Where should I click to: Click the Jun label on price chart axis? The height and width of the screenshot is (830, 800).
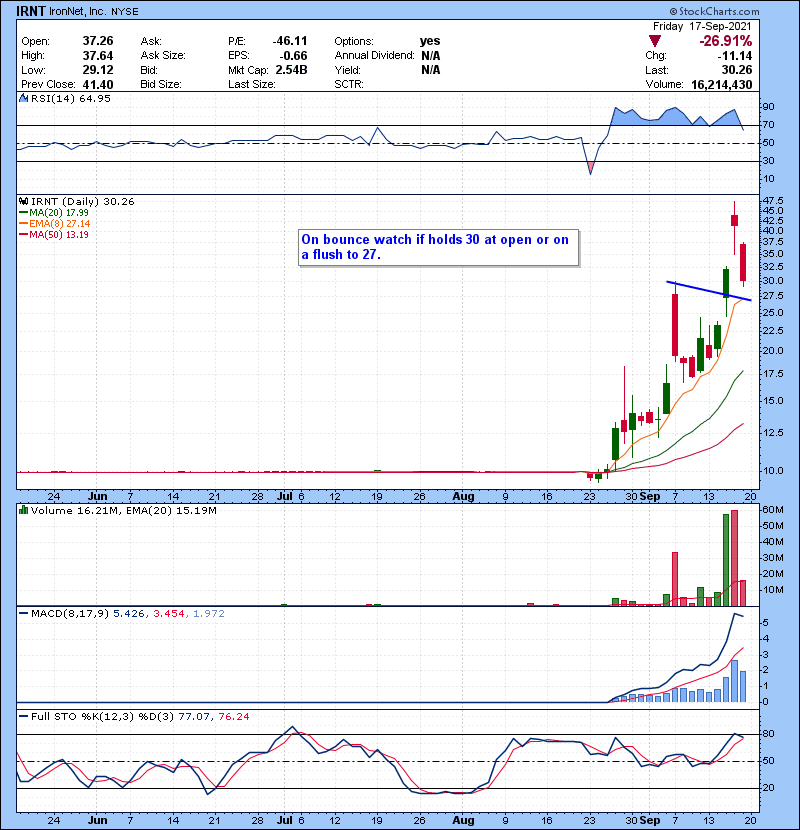[97, 497]
